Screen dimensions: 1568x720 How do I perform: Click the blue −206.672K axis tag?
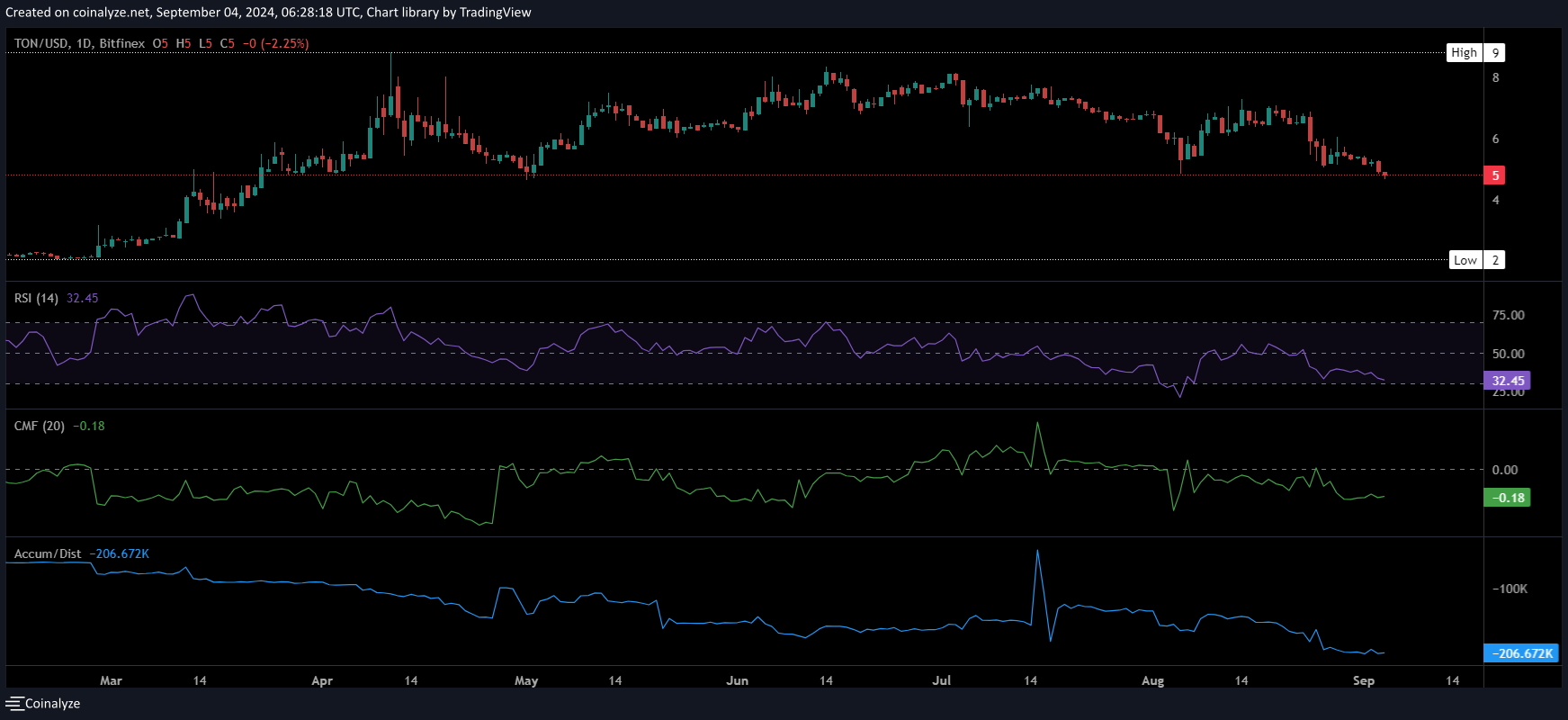point(1521,653)
